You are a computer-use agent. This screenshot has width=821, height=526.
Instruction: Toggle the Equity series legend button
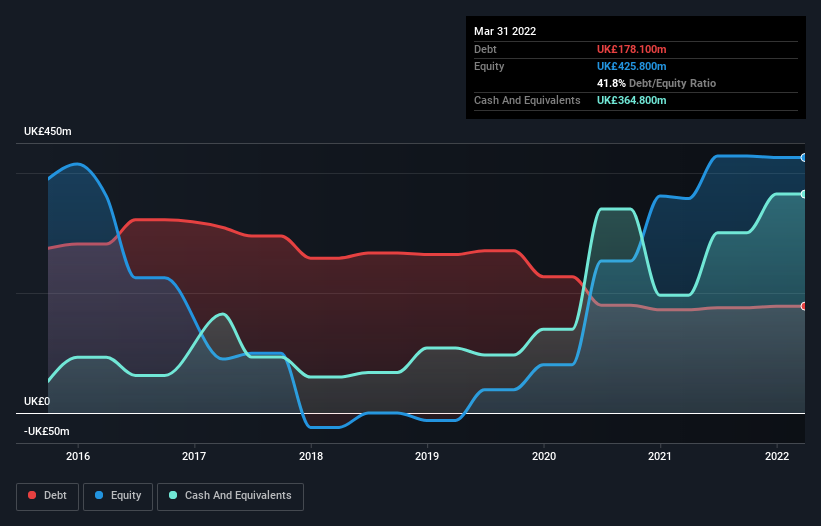tap(118, 496)
